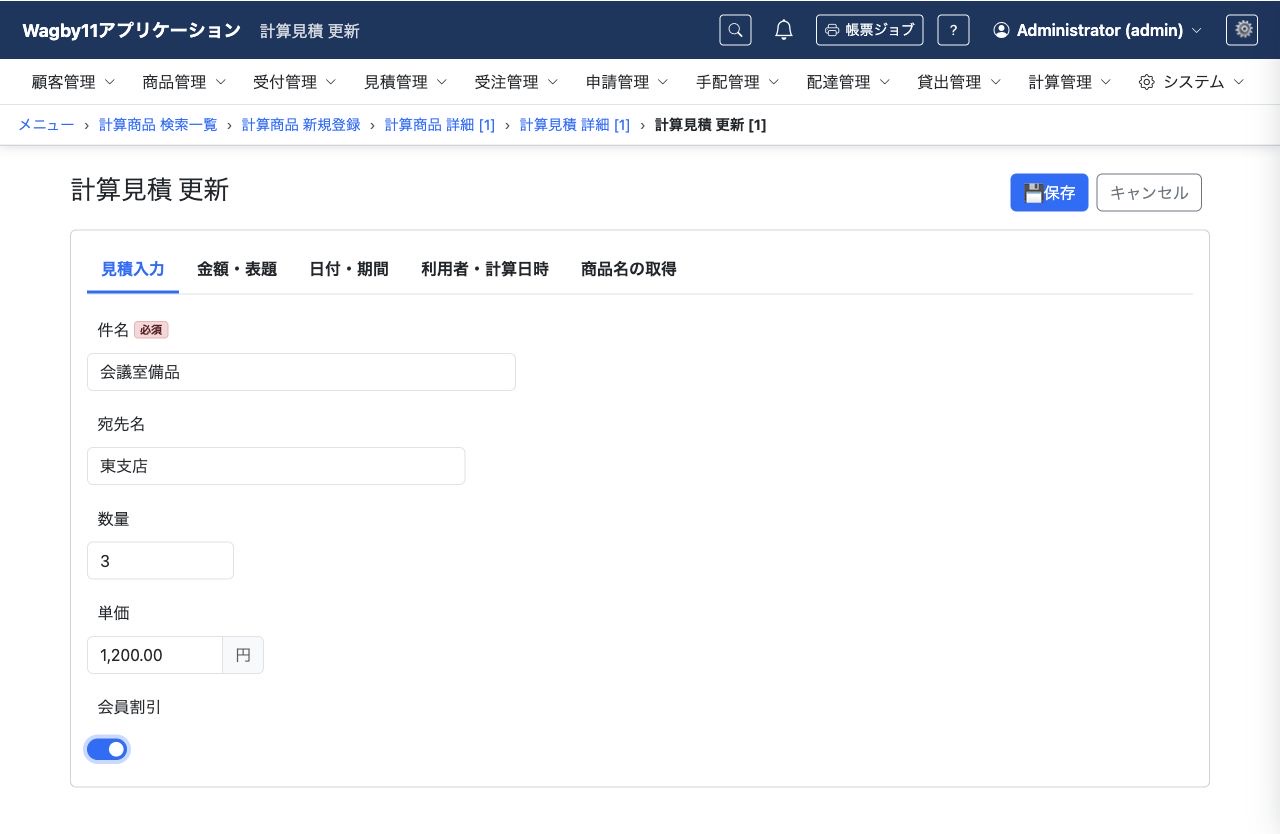Open the システム menu

point(1192,82)
